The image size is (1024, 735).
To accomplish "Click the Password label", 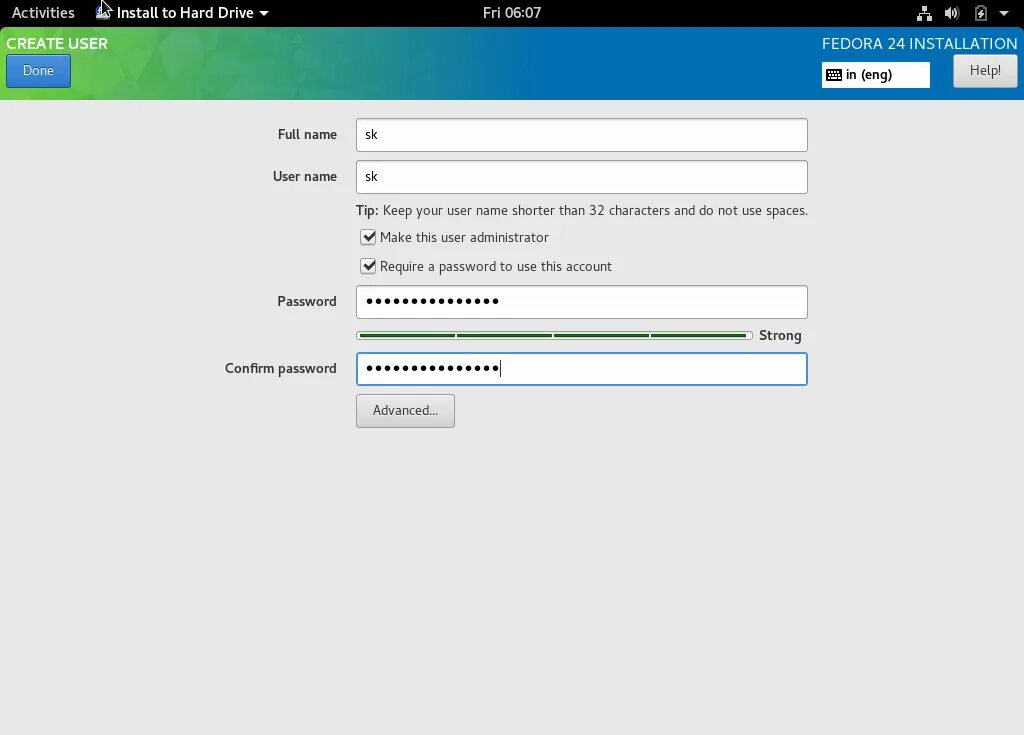I will pos(307,301).
